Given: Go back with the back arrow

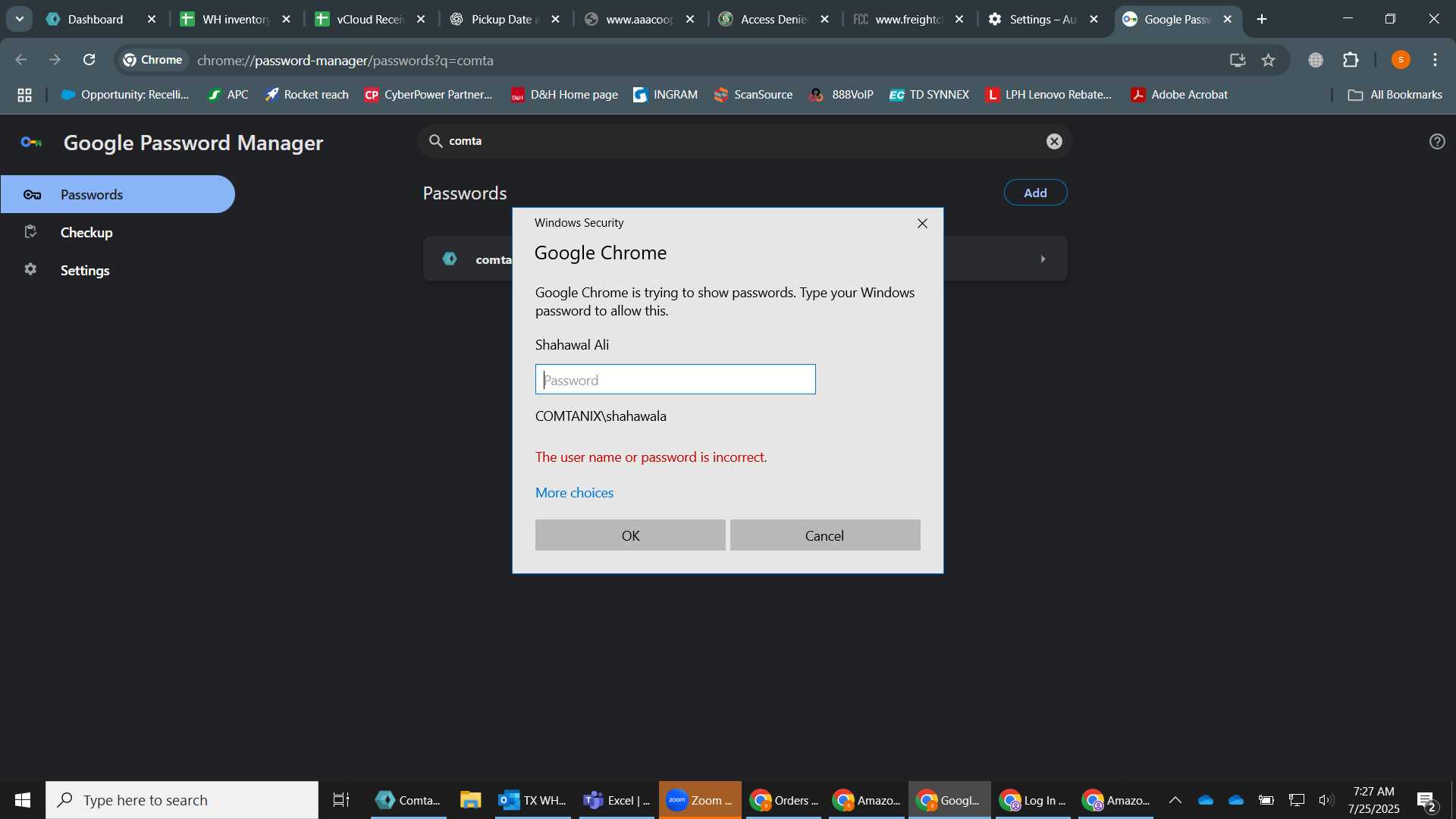Looking at the screenshot, I should 21,60.
